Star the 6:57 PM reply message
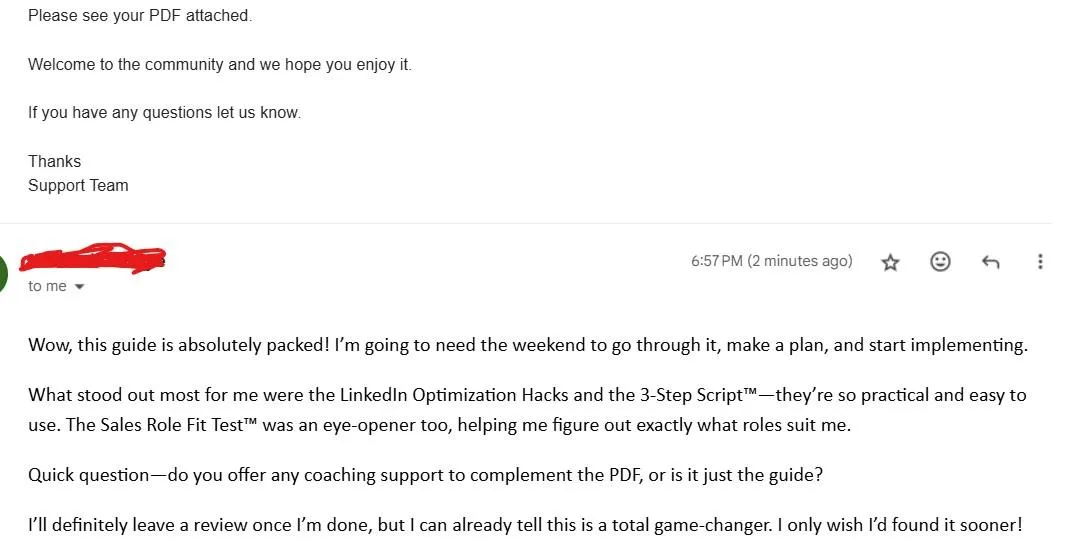Image resolution: width=1065 pixels, height=552 pixels. [x=890, y=262]
